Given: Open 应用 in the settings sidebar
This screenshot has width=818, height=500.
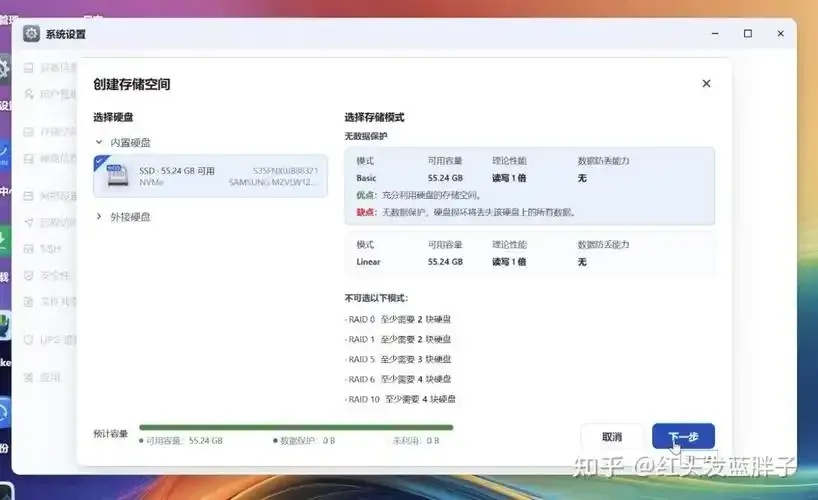Looking at the screenshot, I should [43, 377].
